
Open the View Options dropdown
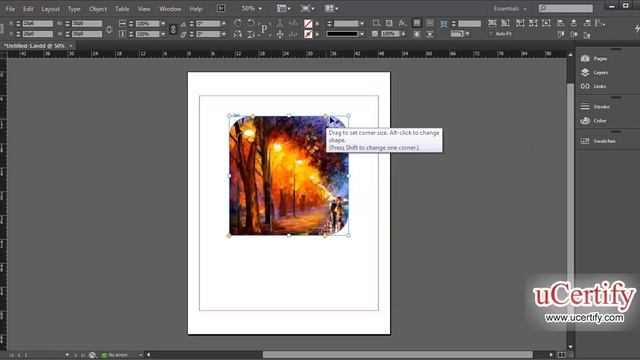point(284,8)
